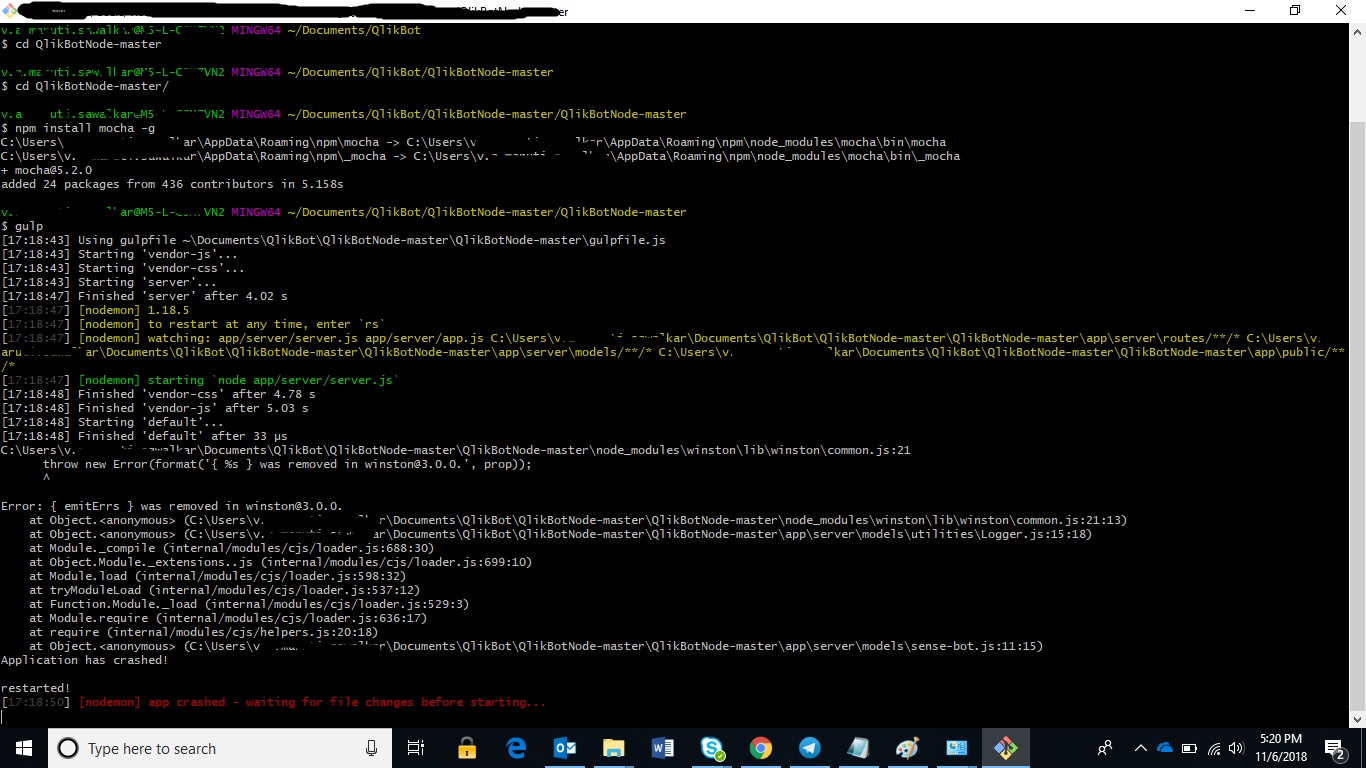Type here to search box in taskbar
This screenshot has width=1366, height=768.
click(220, 748)
